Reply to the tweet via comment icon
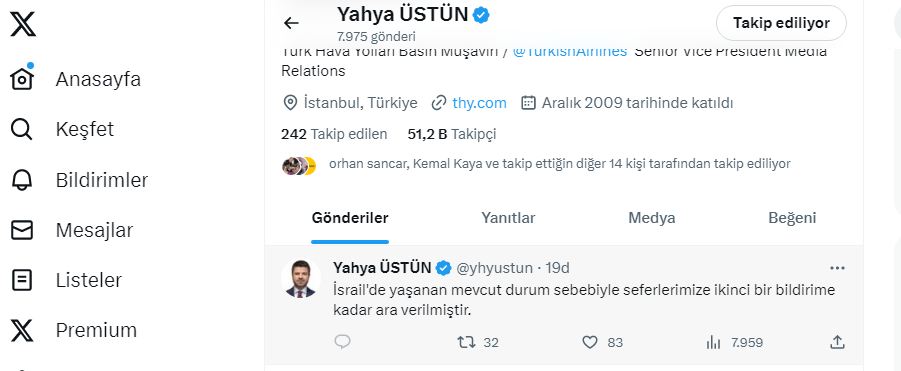901x371 pixels. coord(342,342)
